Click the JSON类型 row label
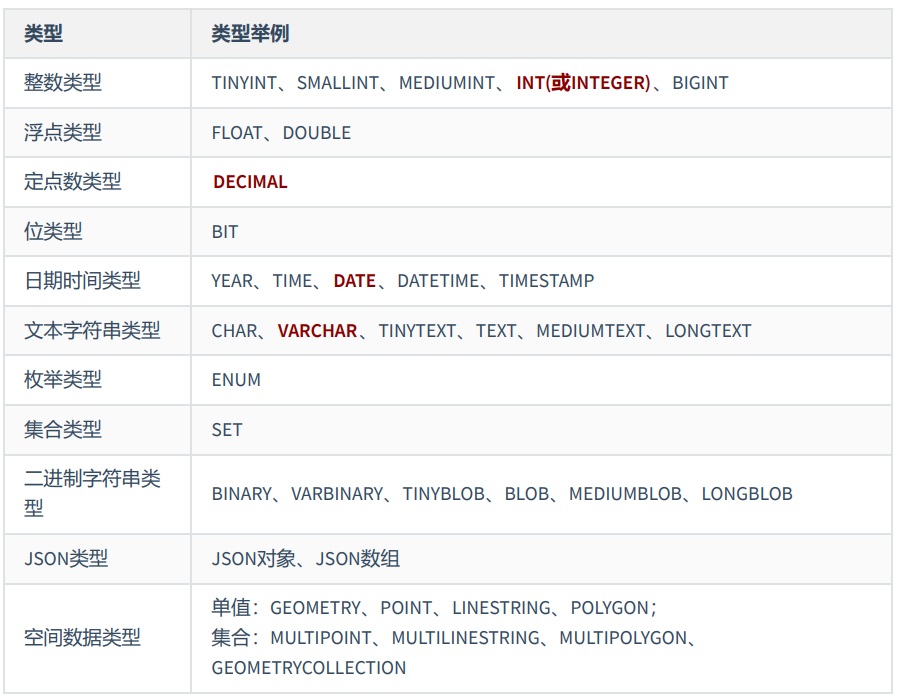 [66, 559]
